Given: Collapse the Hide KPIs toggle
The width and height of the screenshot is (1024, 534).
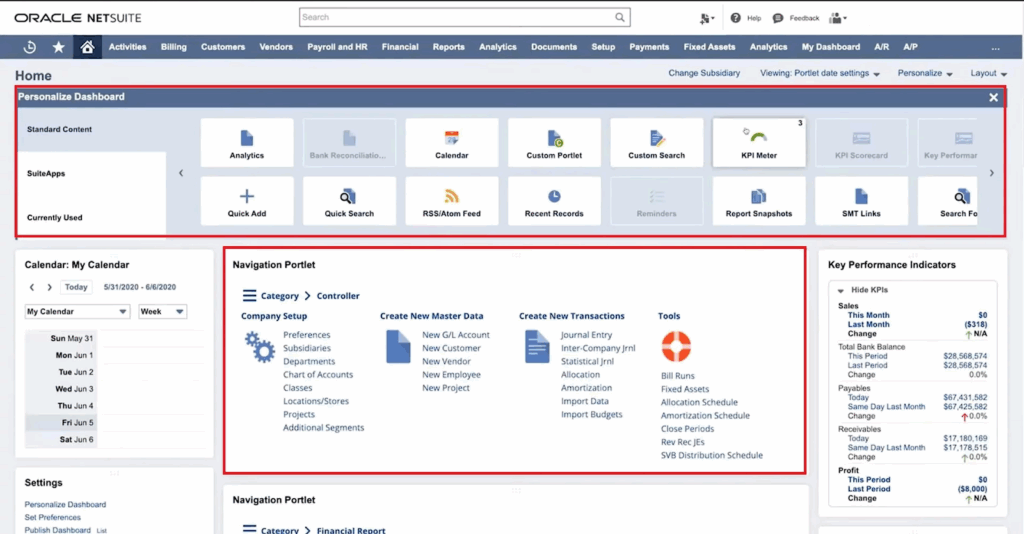Looking at the screenshot, I should point(866,290).
